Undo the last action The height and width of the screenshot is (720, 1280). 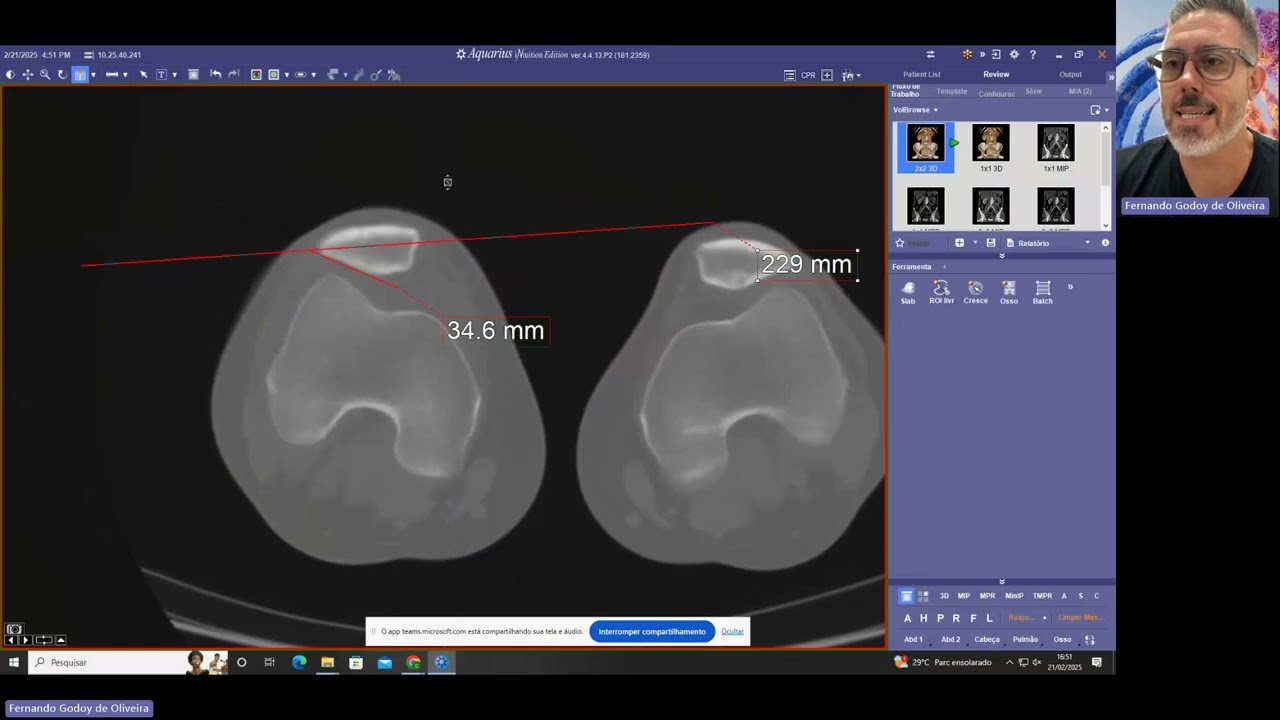(215, 75)
